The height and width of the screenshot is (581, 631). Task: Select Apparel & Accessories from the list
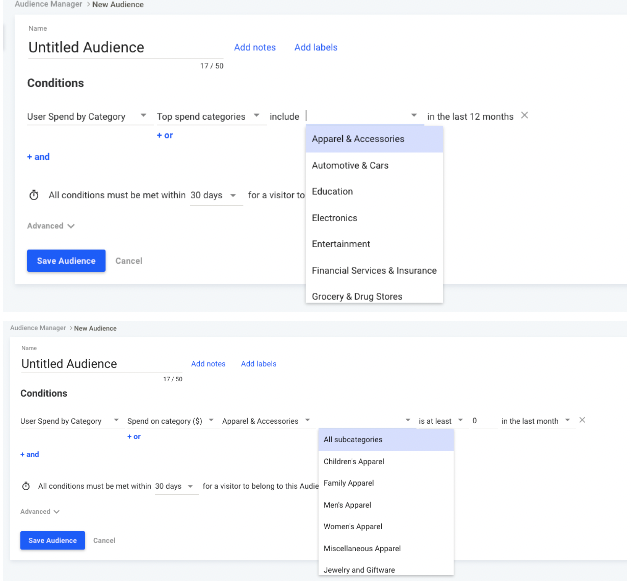(374, 139)
